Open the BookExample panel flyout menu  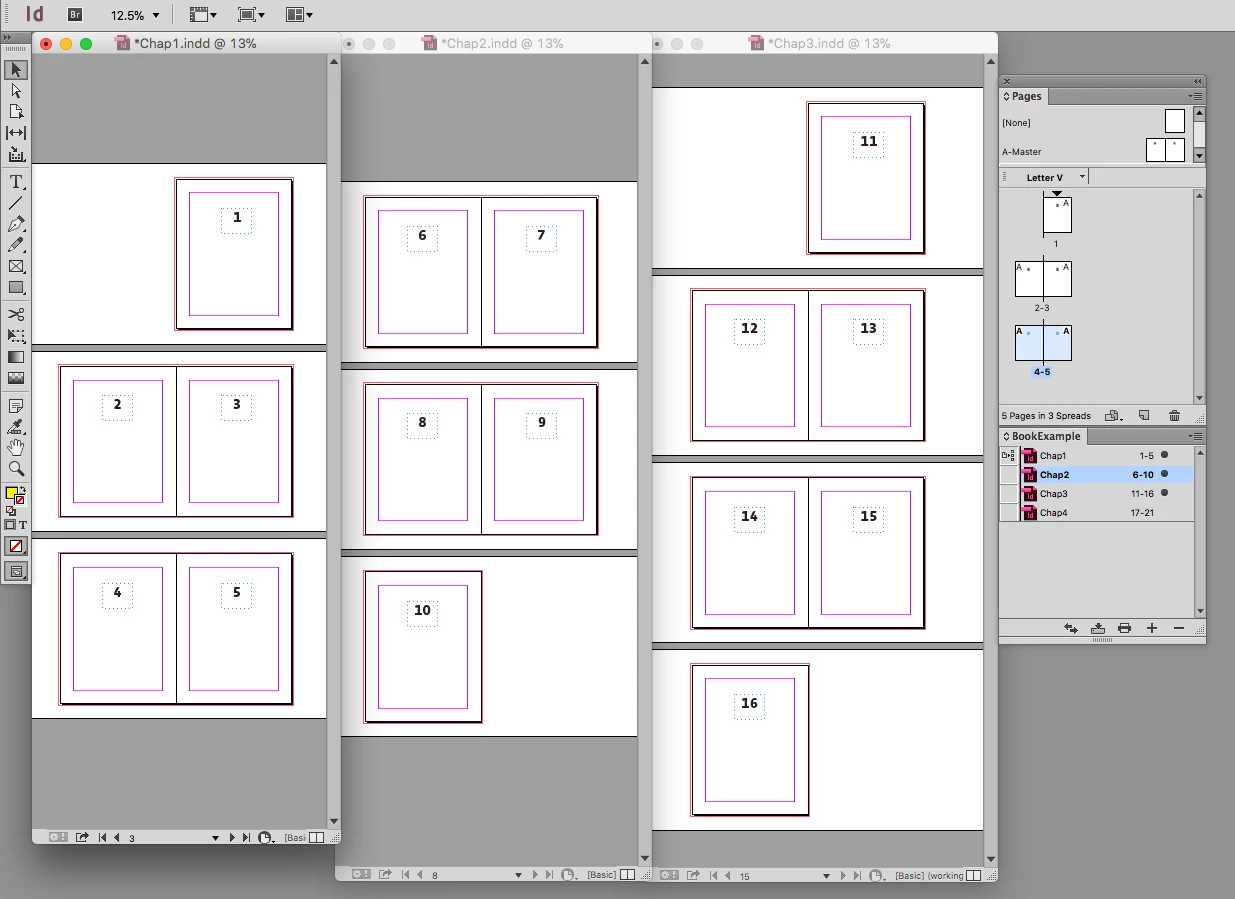tap(1196, 437)
